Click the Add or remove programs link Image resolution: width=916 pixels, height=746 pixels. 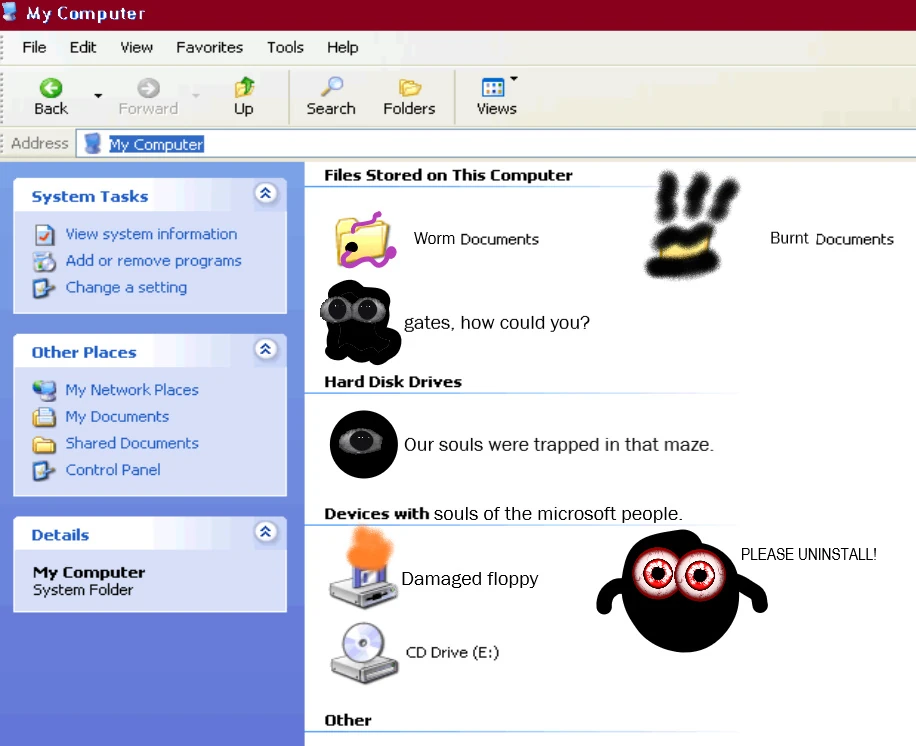click(154, 261)
